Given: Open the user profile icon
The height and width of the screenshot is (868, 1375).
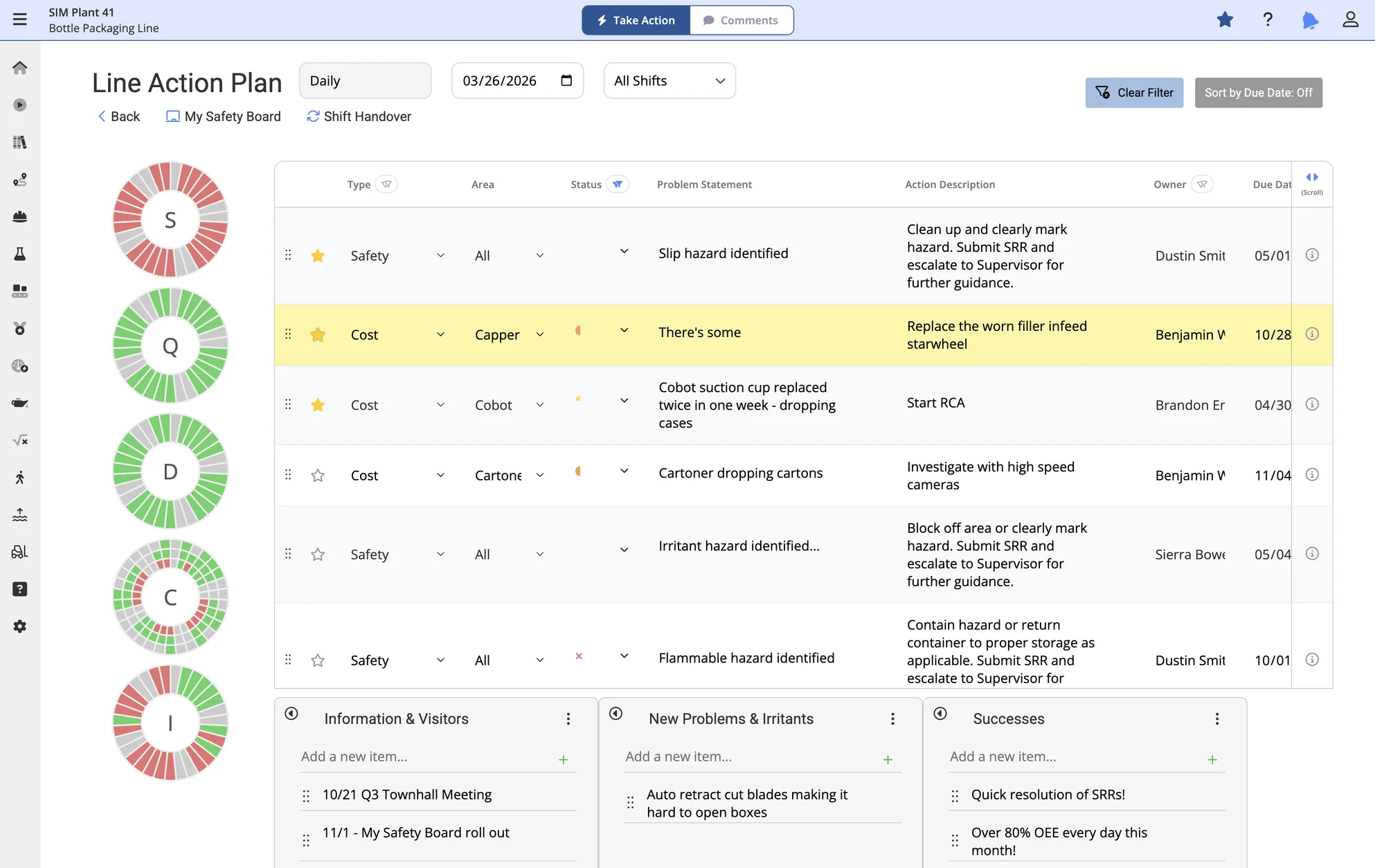Looking at the screenshot, I should pyautogui.click(x=1351, y=19).
